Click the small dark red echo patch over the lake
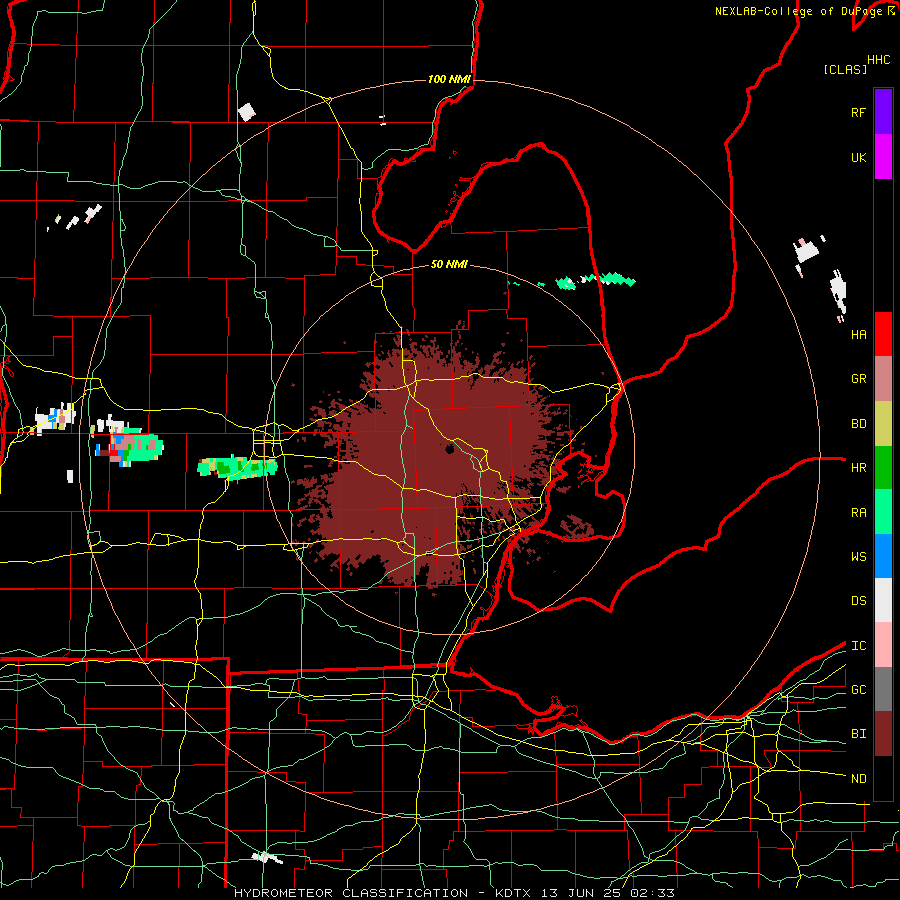 click(577, 526)
